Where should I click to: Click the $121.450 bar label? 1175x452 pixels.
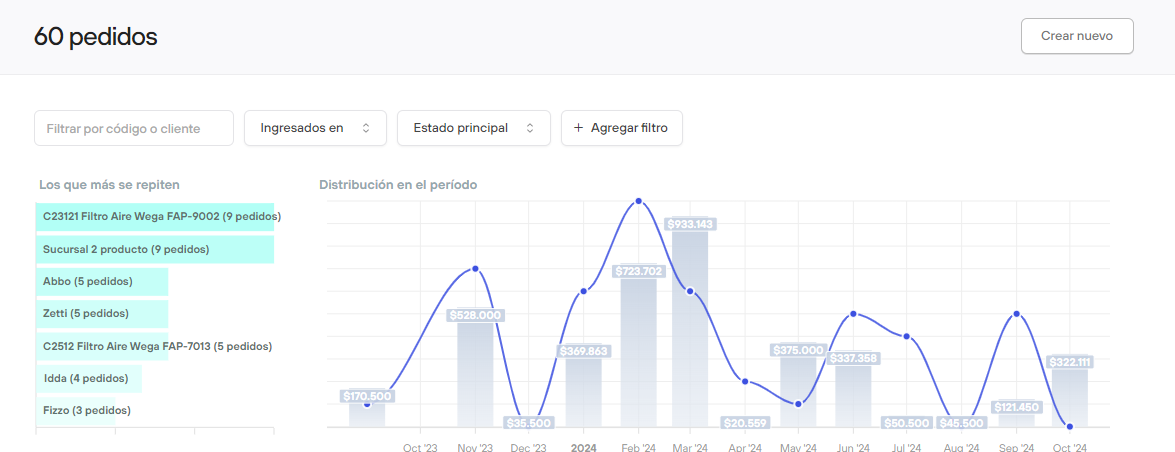click(1015, 407)
